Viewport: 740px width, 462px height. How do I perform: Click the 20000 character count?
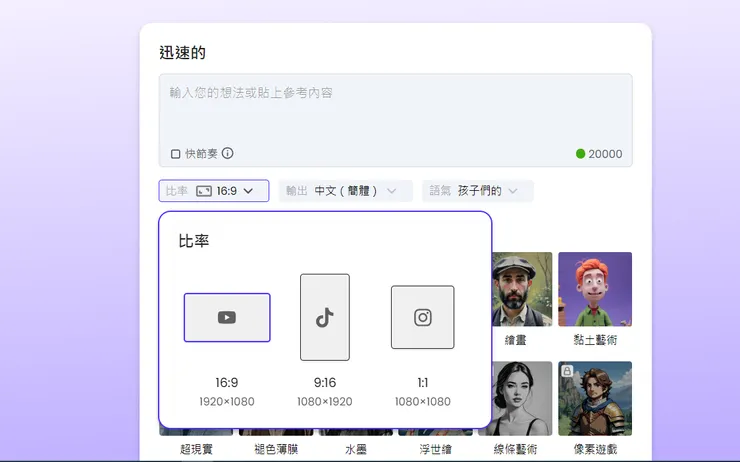pos(605,154)
